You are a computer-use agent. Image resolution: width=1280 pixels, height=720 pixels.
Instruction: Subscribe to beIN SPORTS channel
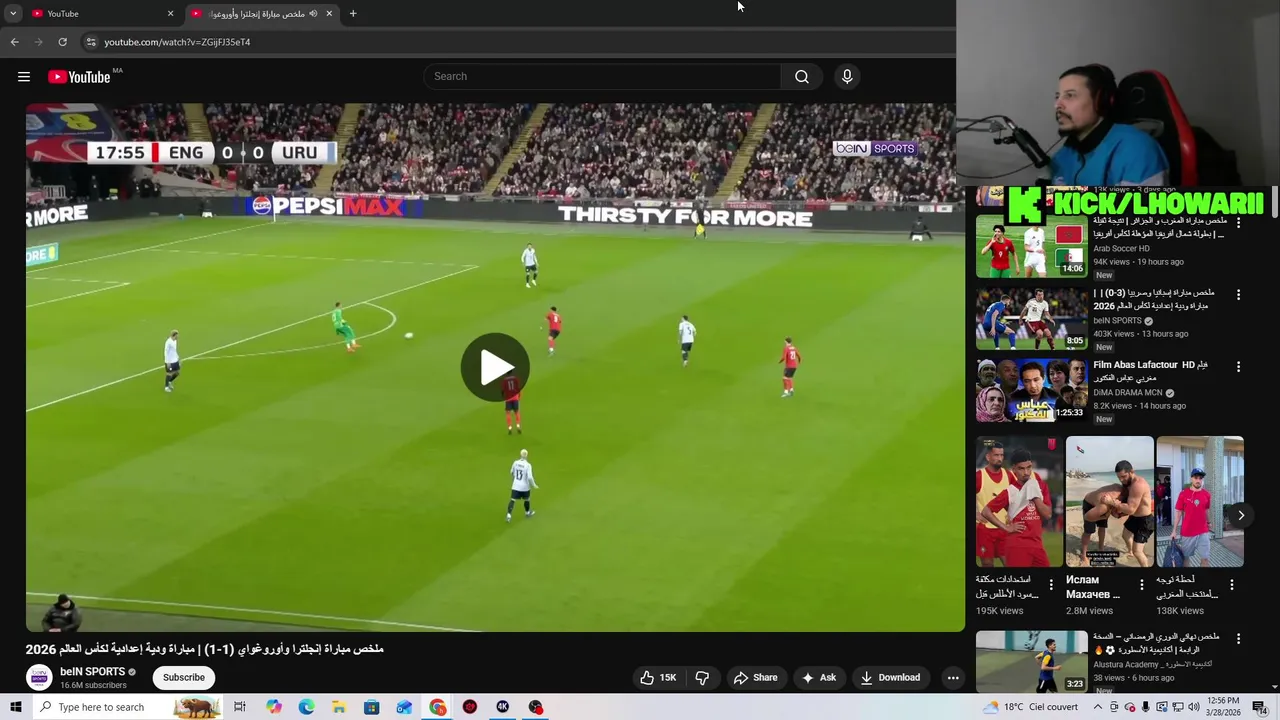[184, 677]
